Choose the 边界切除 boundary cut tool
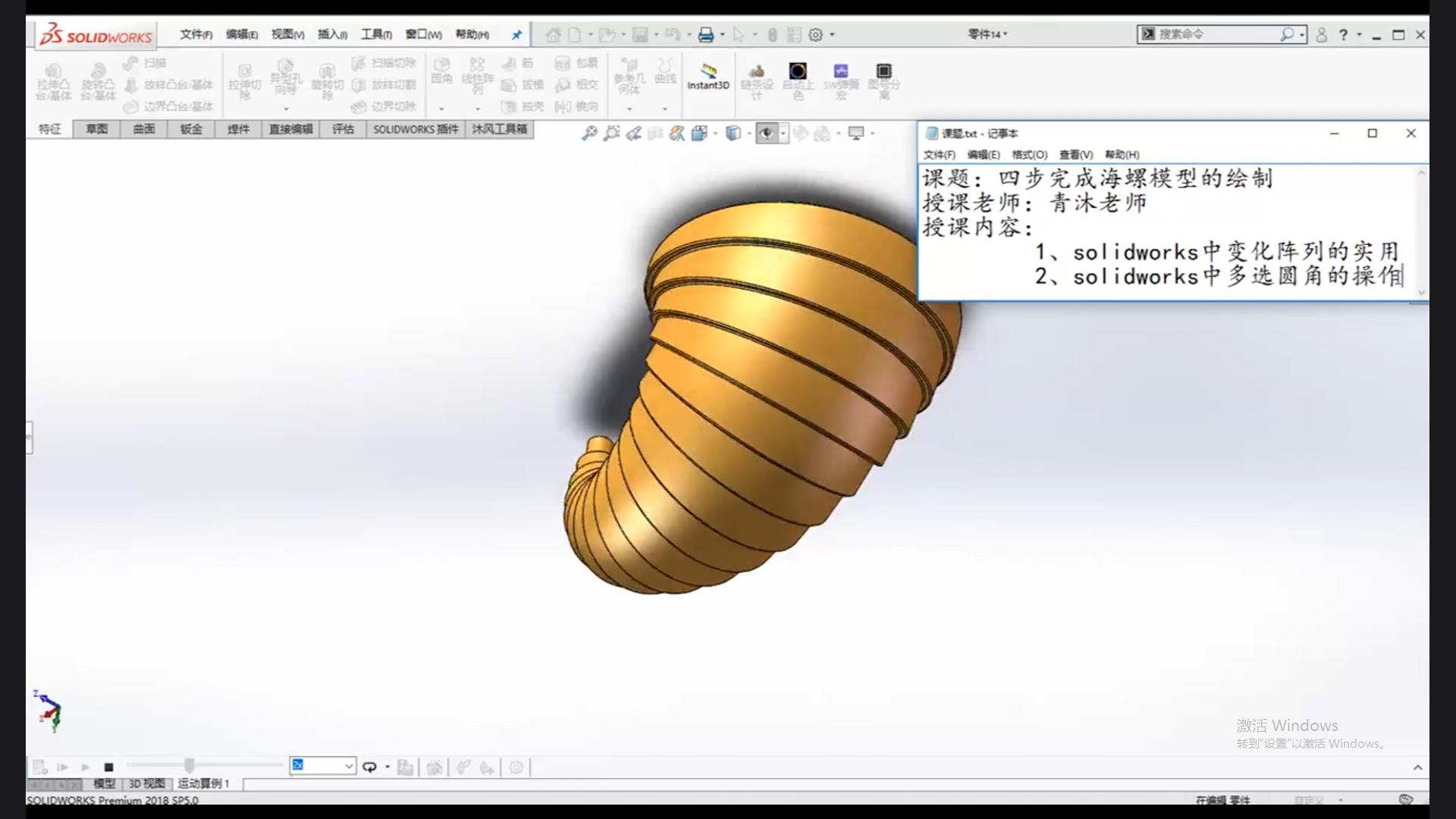This screenshot has width=1456, height=819. click(x=384, y=107)
